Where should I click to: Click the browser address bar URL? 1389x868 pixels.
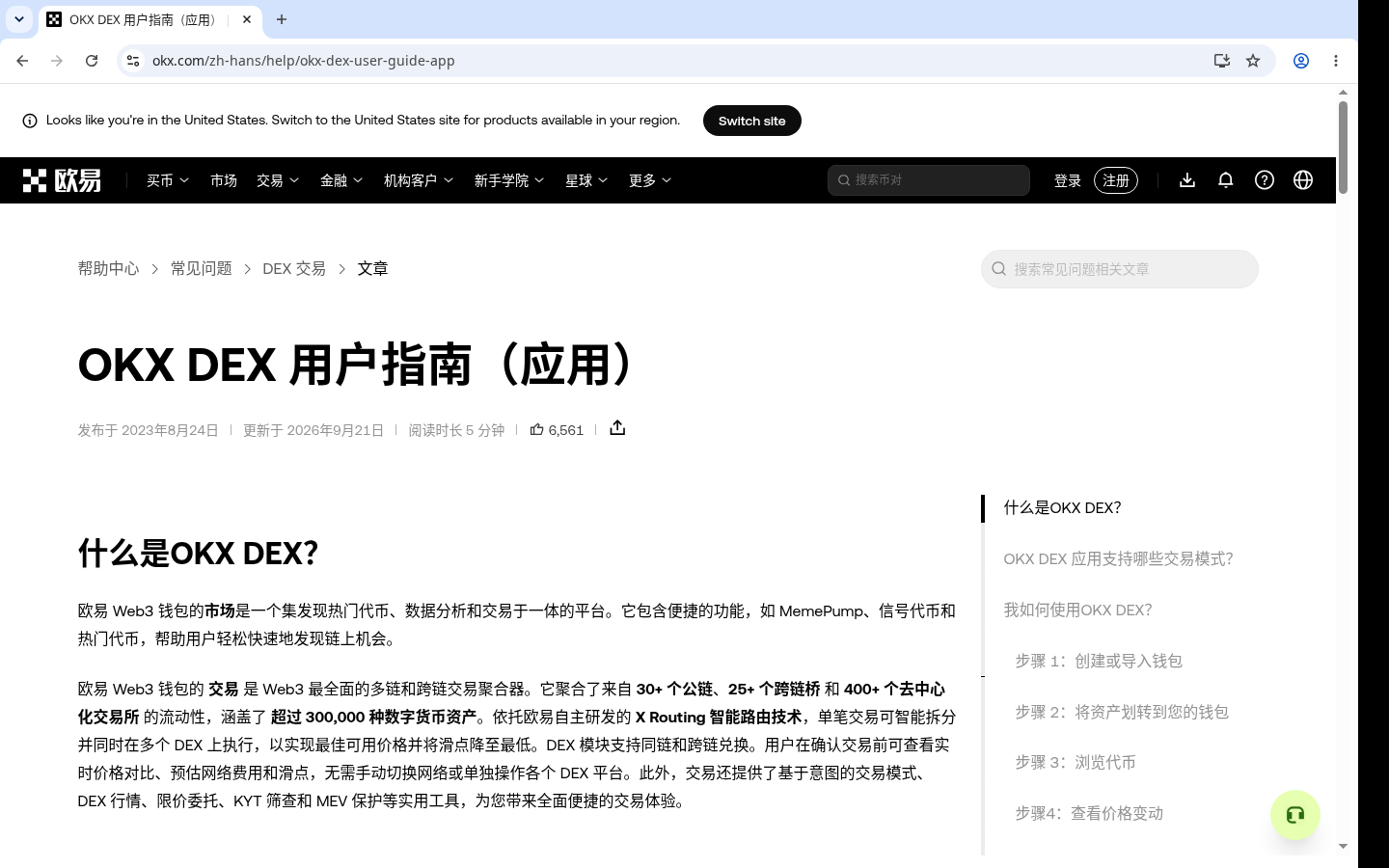pos(303,61)
